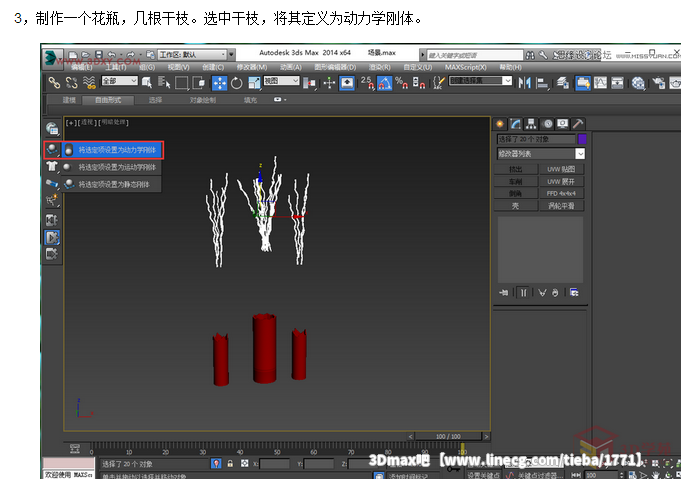Open the 动画(A) menu
The width and height of the screenshot is (681, 479).
[291, 67]
